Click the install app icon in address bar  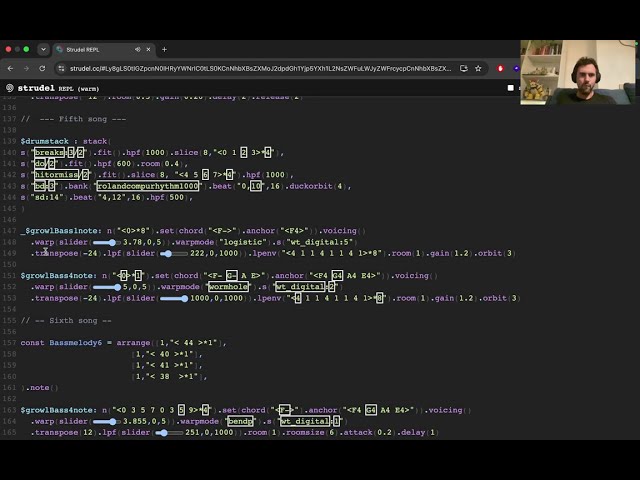(464, 69)
